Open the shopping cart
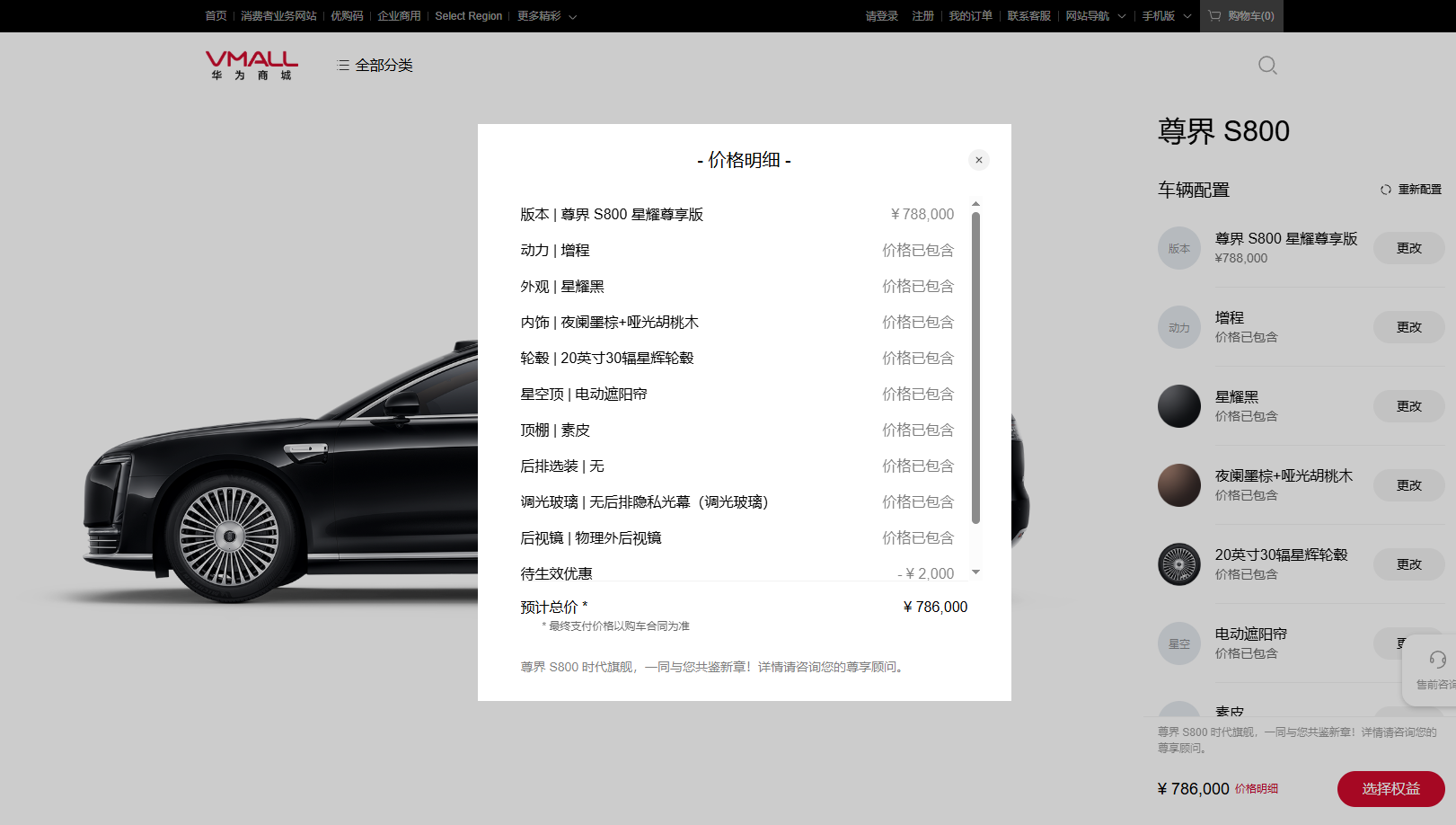Screen dimensions: 1456x825 pos(1241,16)
